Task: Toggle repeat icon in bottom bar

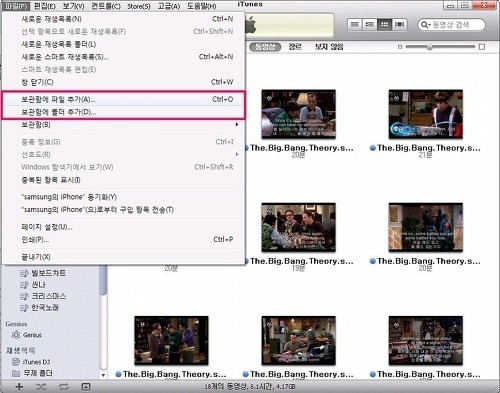Action: click(x=63, y=387)
